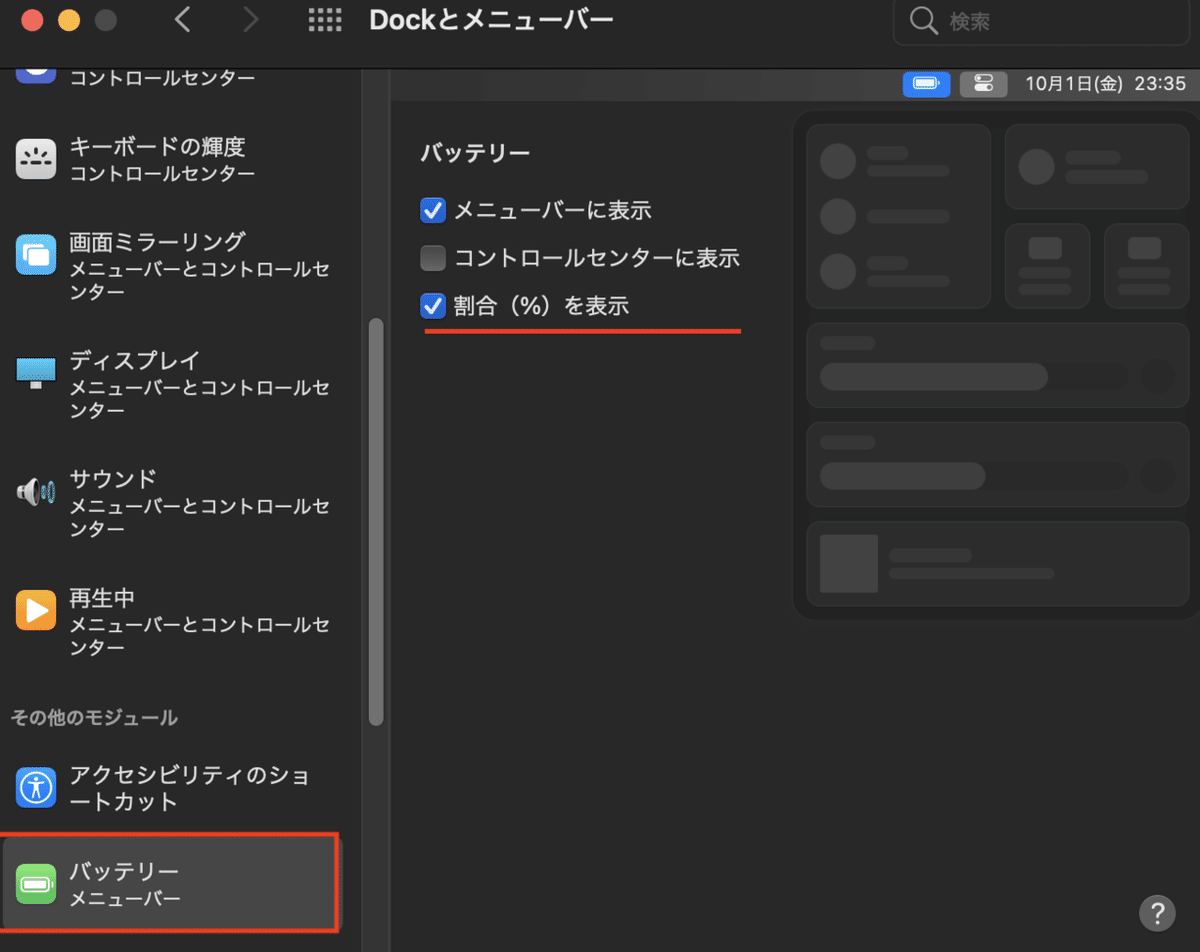Click the forward navigation arrow

pos(250,20)
